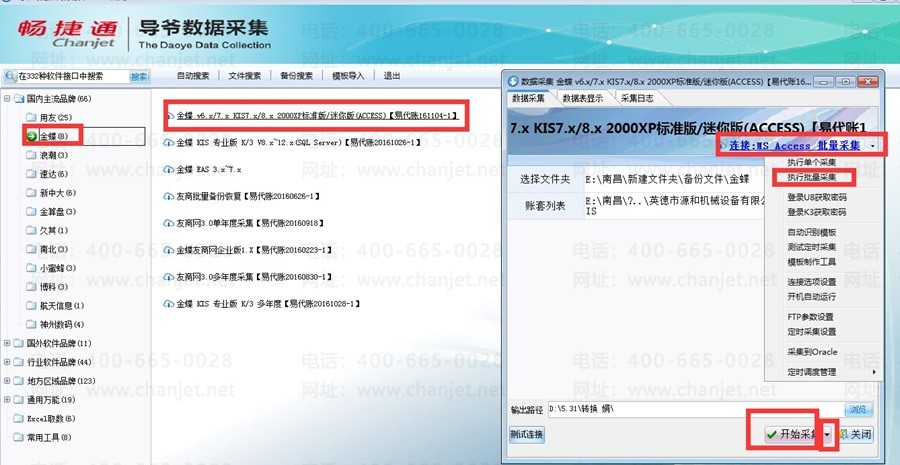Click the cloud icon beside 友商网3.0多年度采集
Image resolution: width=900 pixels, height=465 pixels.
169,277
